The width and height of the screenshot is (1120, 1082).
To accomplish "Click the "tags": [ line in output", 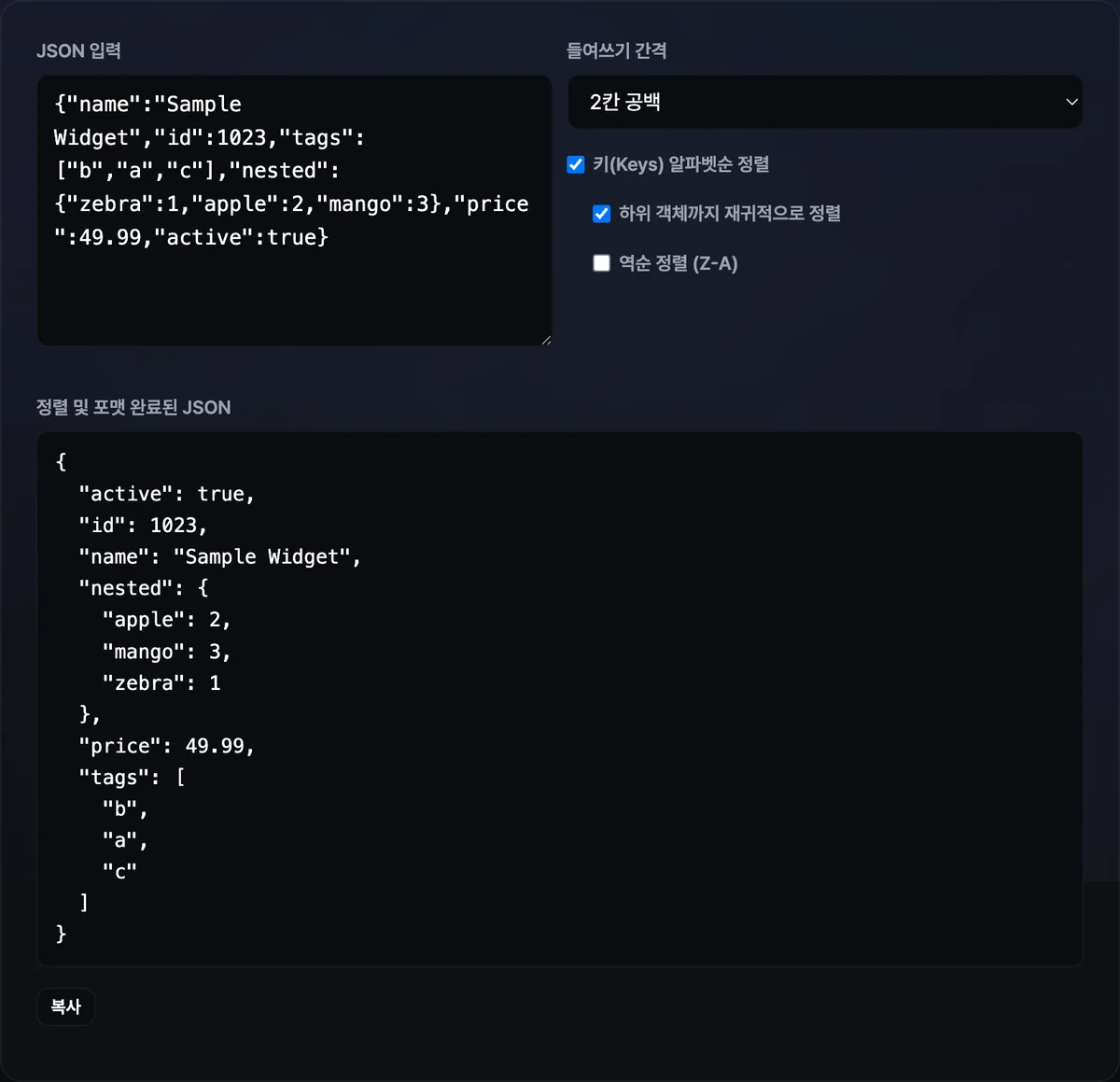I will (132, 778).
